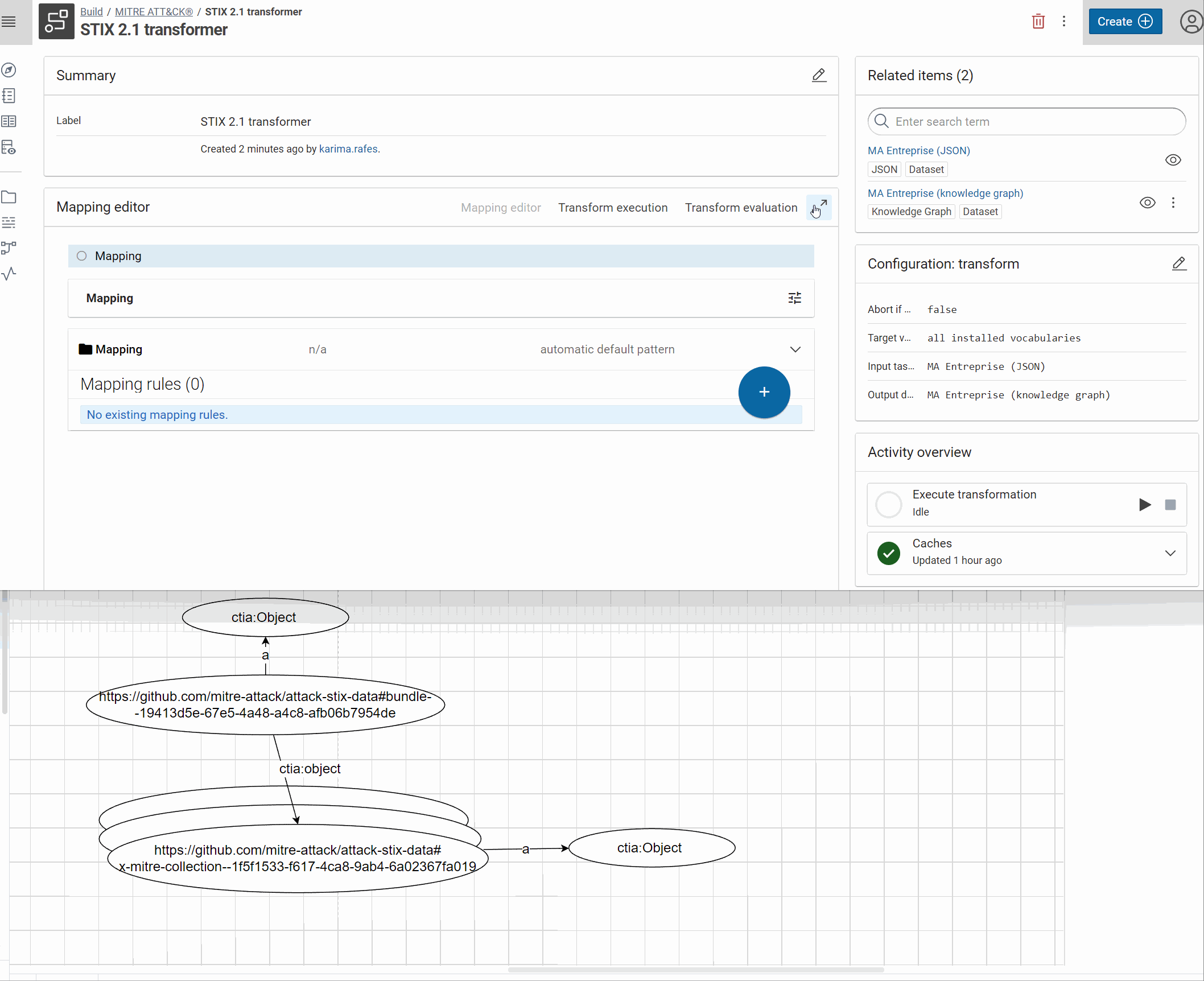The width and height of the screenshot is (1204, 981).
Task: Edit Configuration transform with pencil icon
Action: [1178, 263]
